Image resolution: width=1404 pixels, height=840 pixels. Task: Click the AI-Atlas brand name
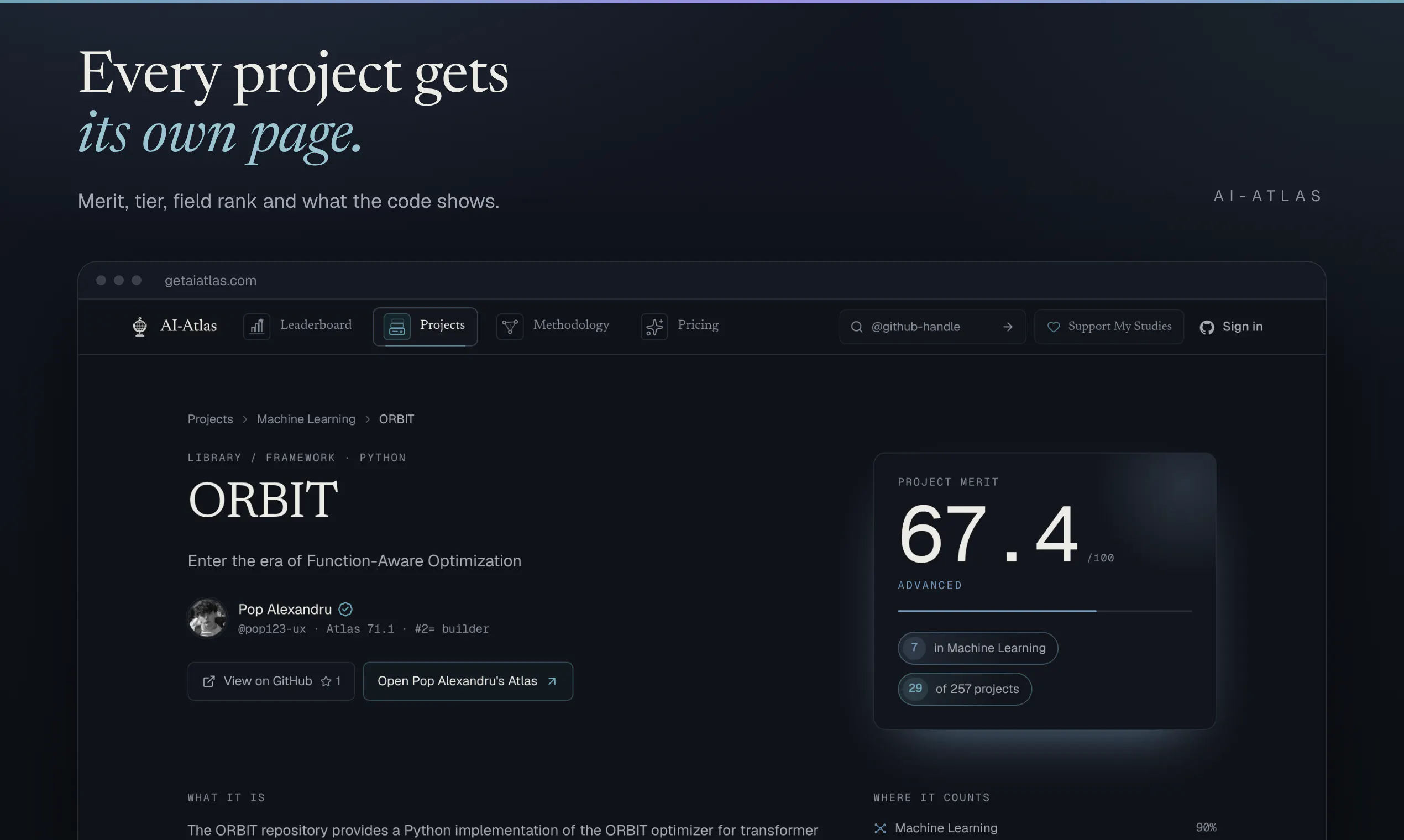(x=188, y=326)
